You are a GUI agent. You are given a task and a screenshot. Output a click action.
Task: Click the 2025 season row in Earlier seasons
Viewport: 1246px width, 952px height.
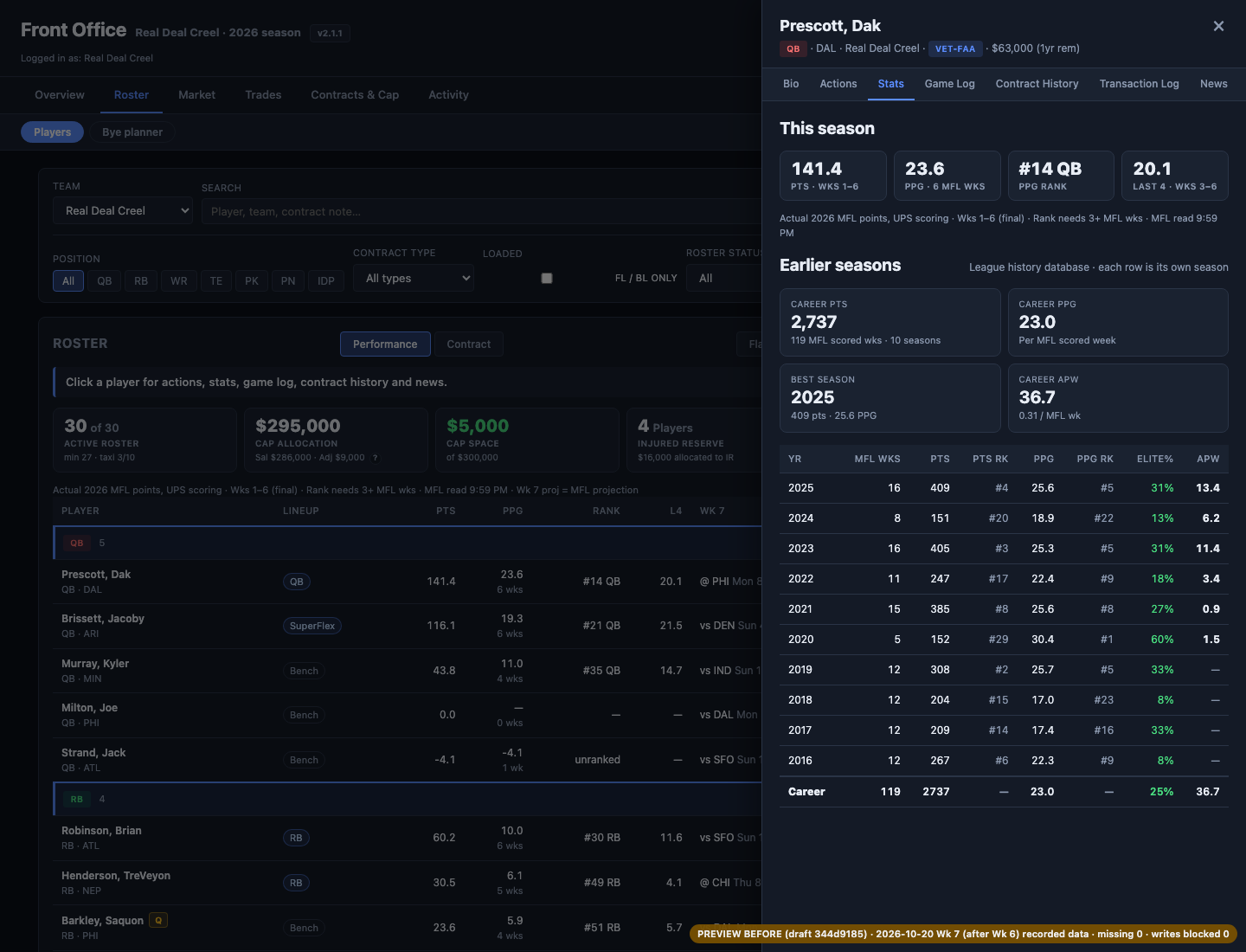(1004, 488)
